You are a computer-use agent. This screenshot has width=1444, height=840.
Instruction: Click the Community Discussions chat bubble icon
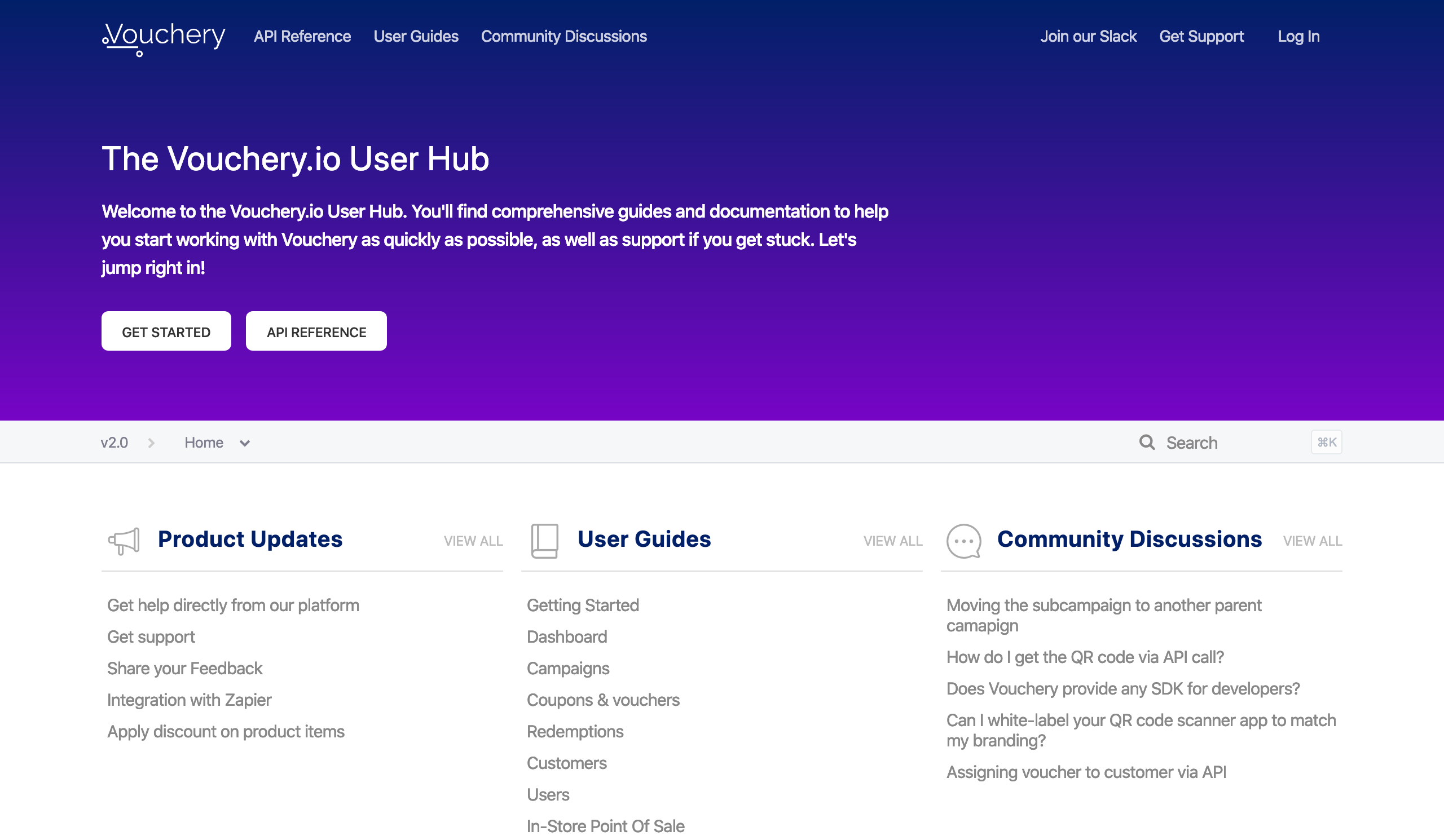tap(964, 541)
